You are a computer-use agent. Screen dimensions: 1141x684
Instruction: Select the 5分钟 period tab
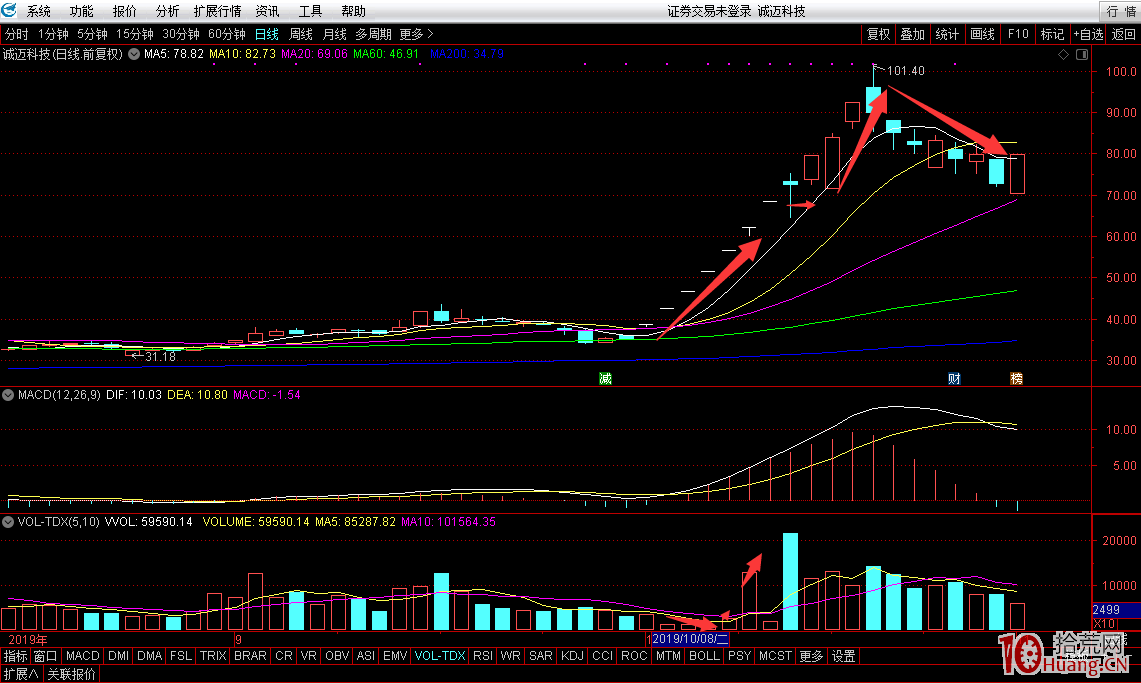click(92, 34)
